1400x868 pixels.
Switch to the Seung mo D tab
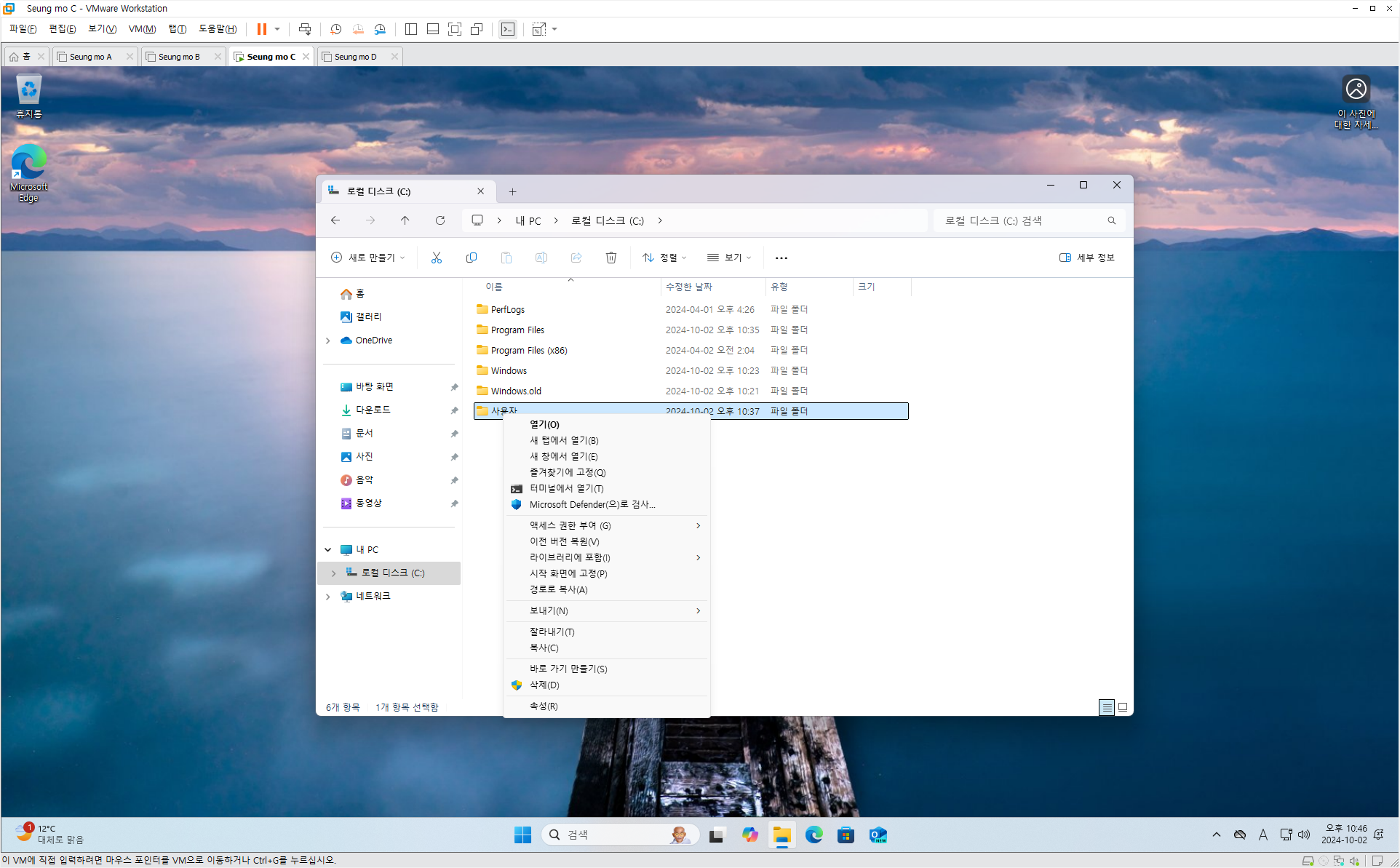click(356, 57)
